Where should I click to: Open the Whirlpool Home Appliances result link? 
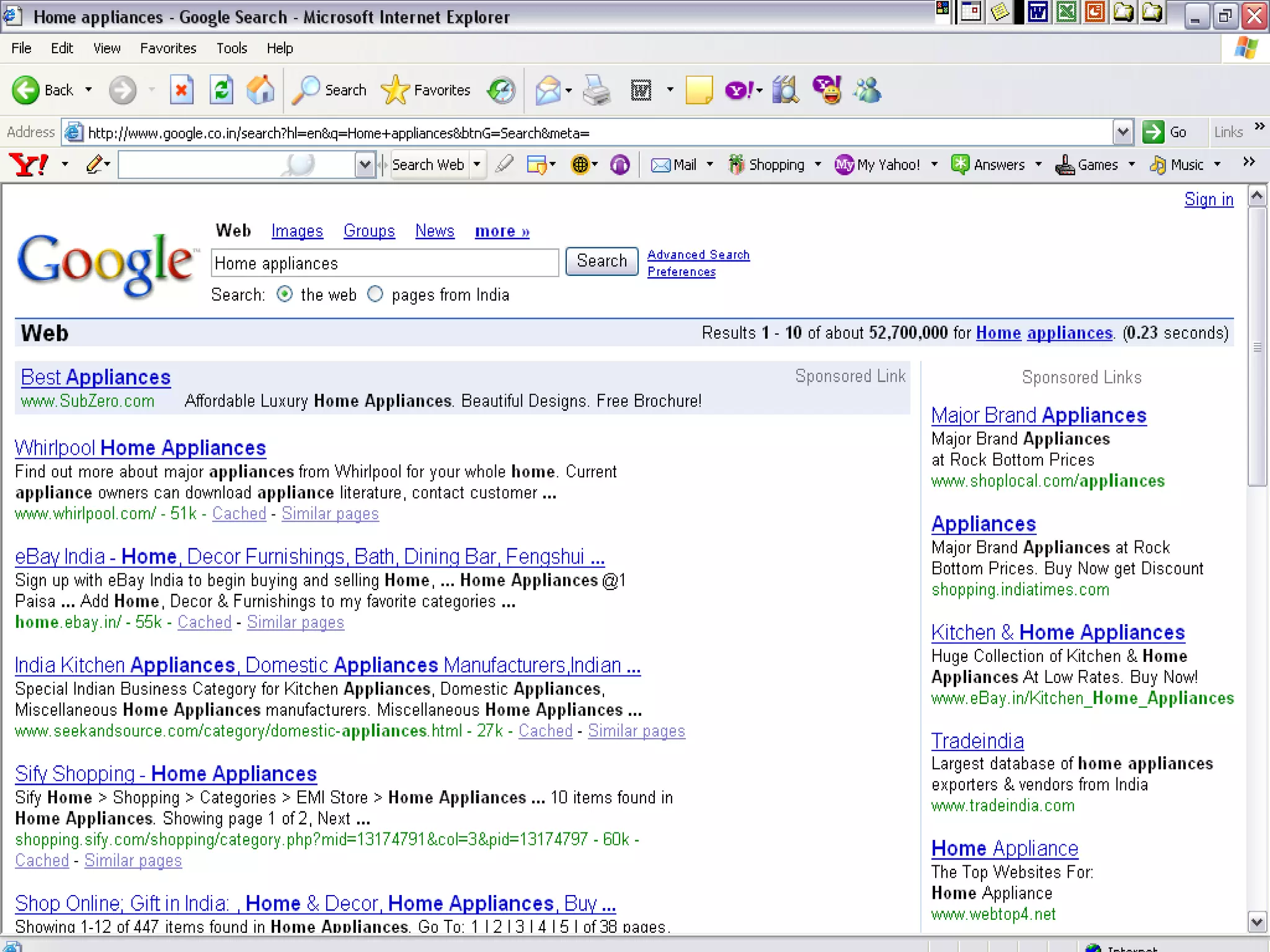click(140, 447)
